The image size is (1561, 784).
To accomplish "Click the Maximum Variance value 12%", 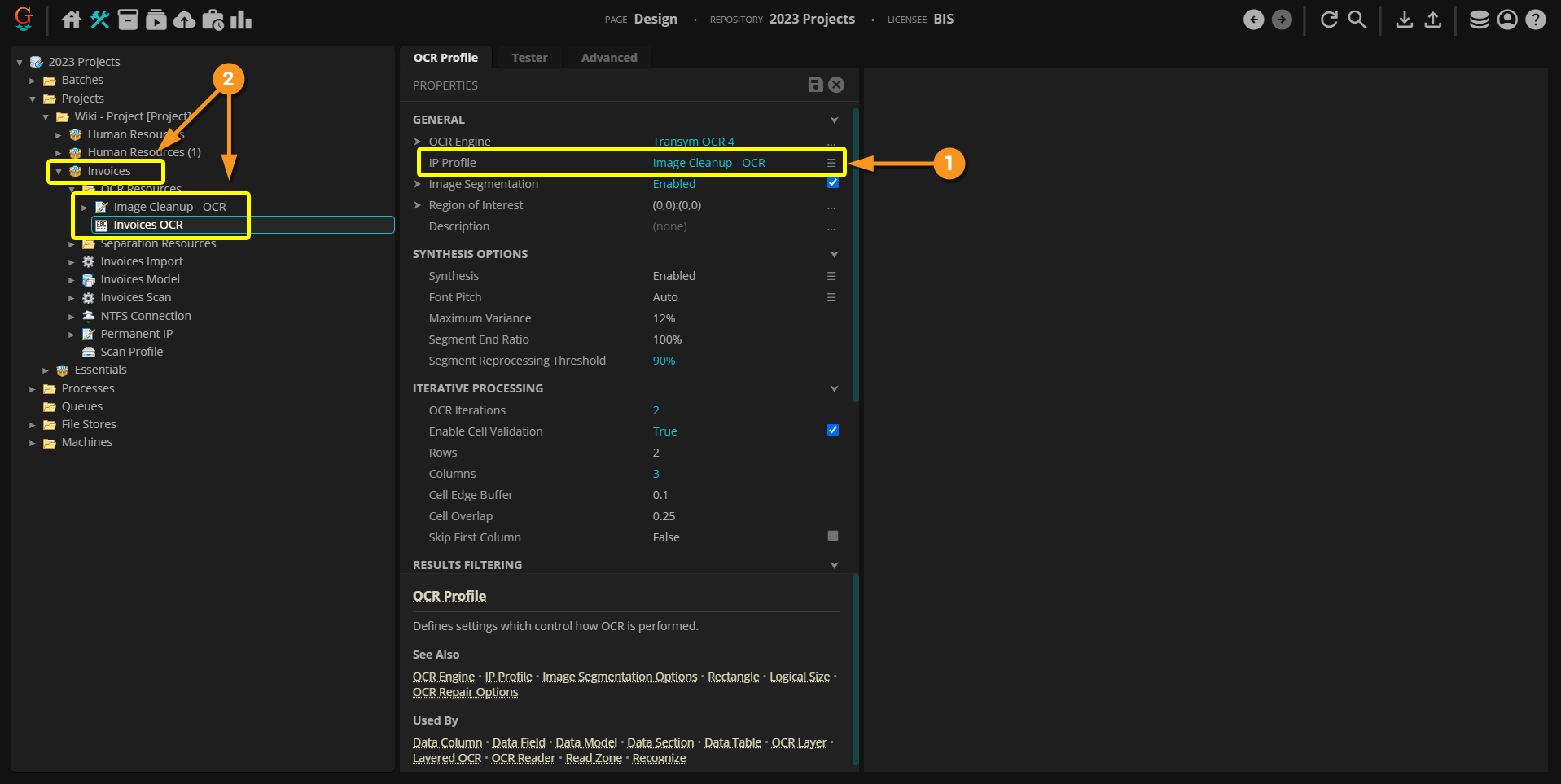I will click(664, 318).
